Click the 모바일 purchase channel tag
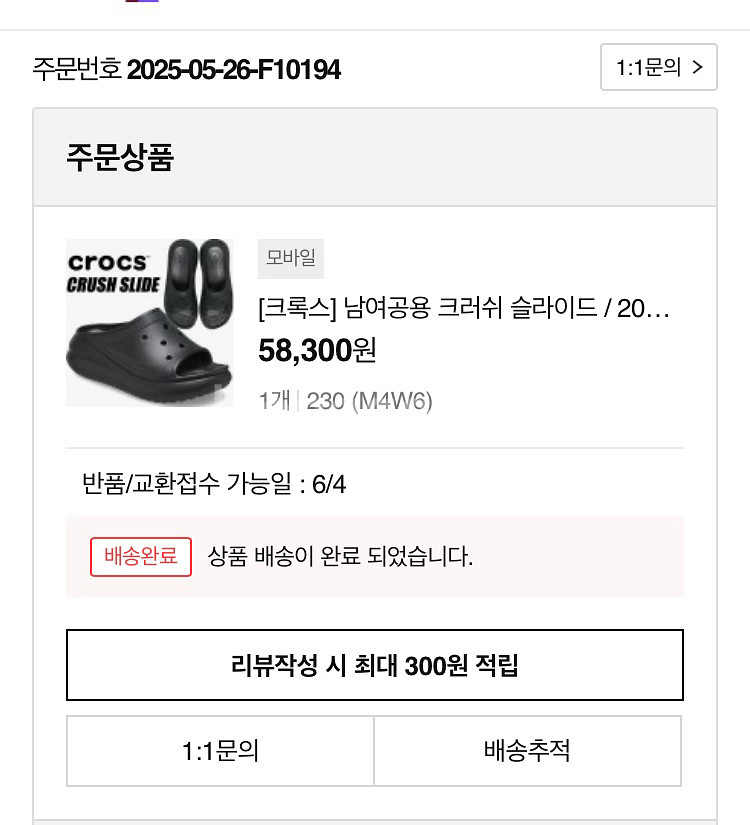This screenshot has height=825, width=750. point(290,258)
